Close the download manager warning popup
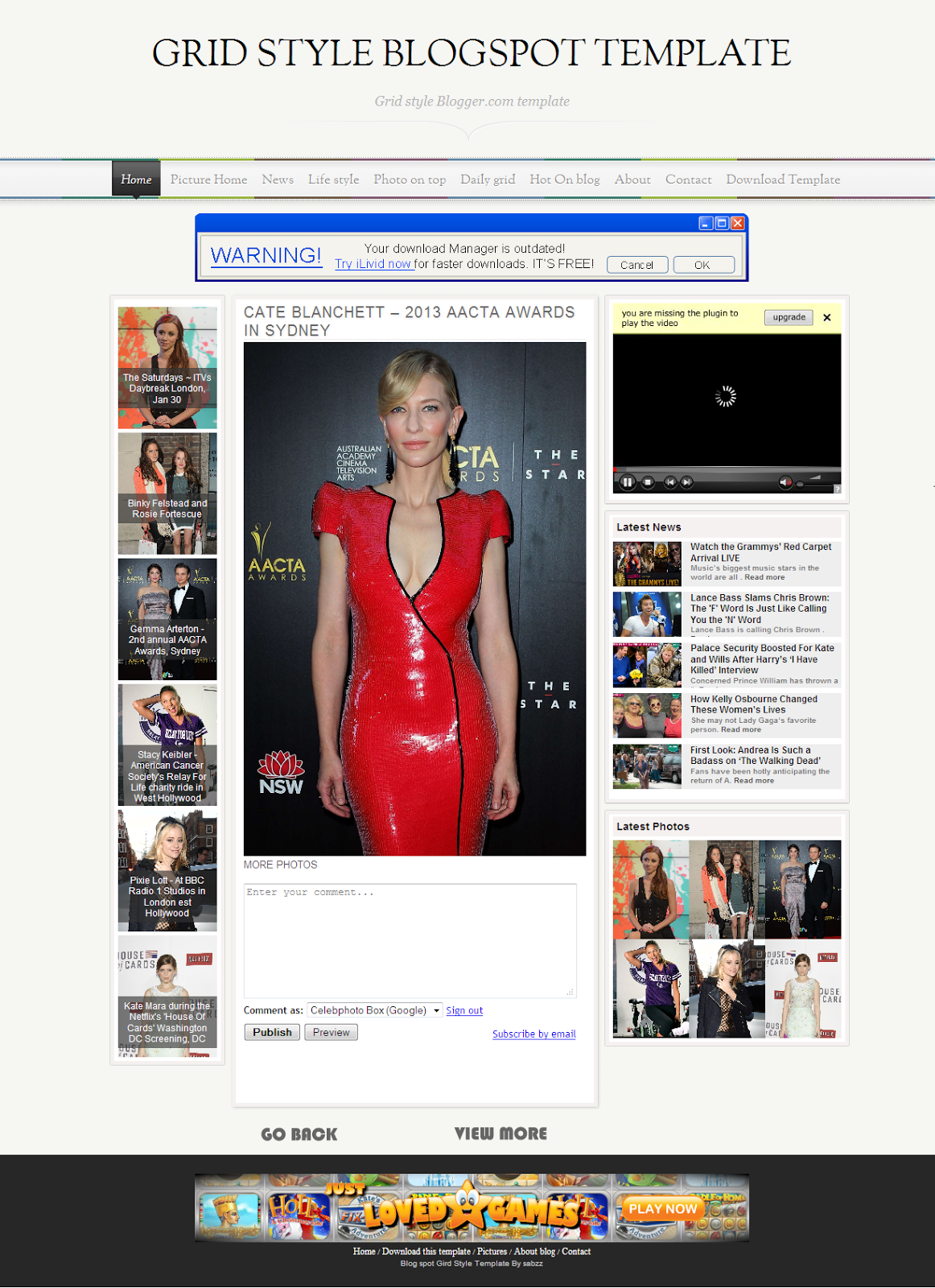The width and height of the screenshot is (935, 1288). pyautogui.click(x=737, y=223)
